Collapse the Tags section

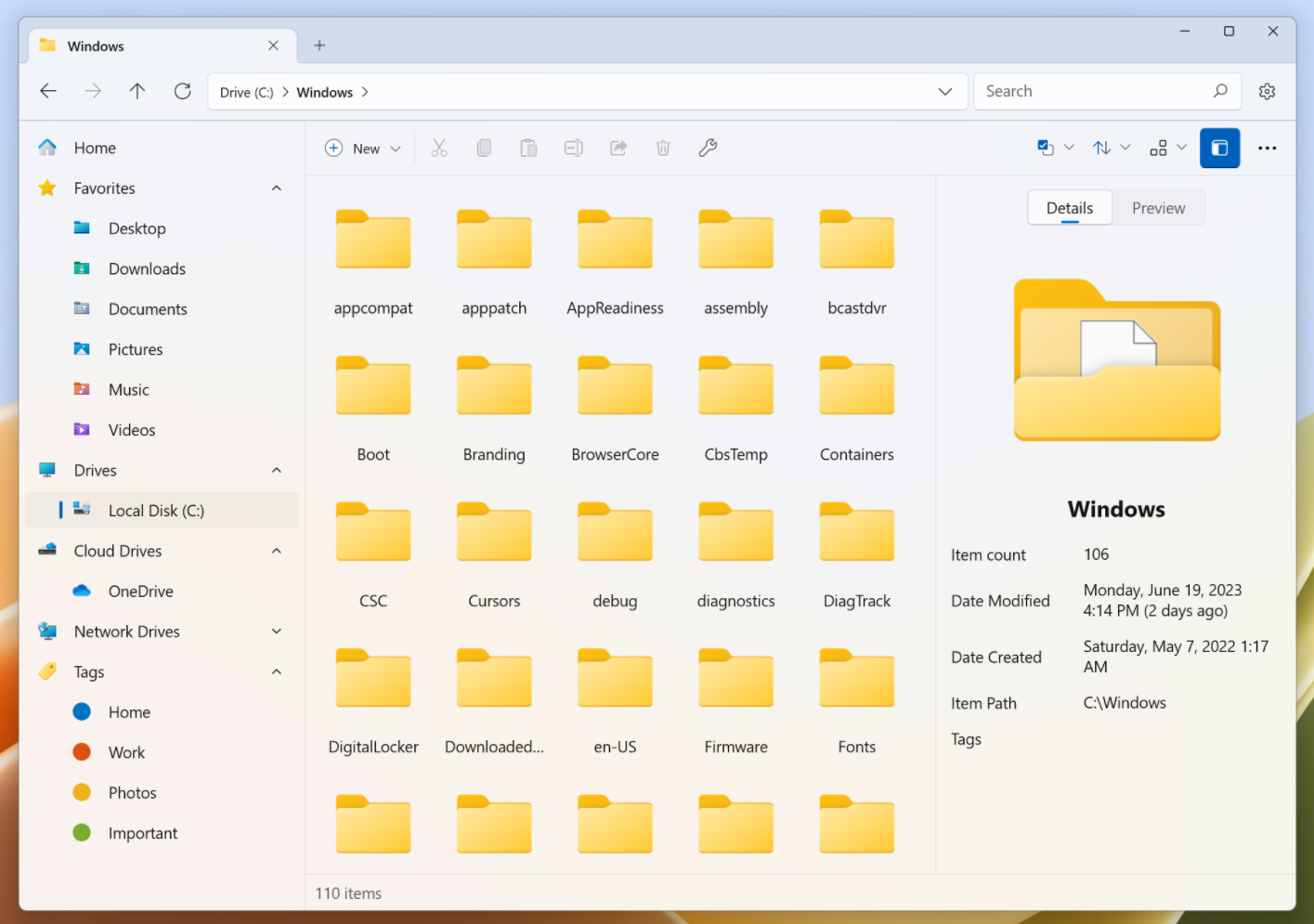pos(277,672)
